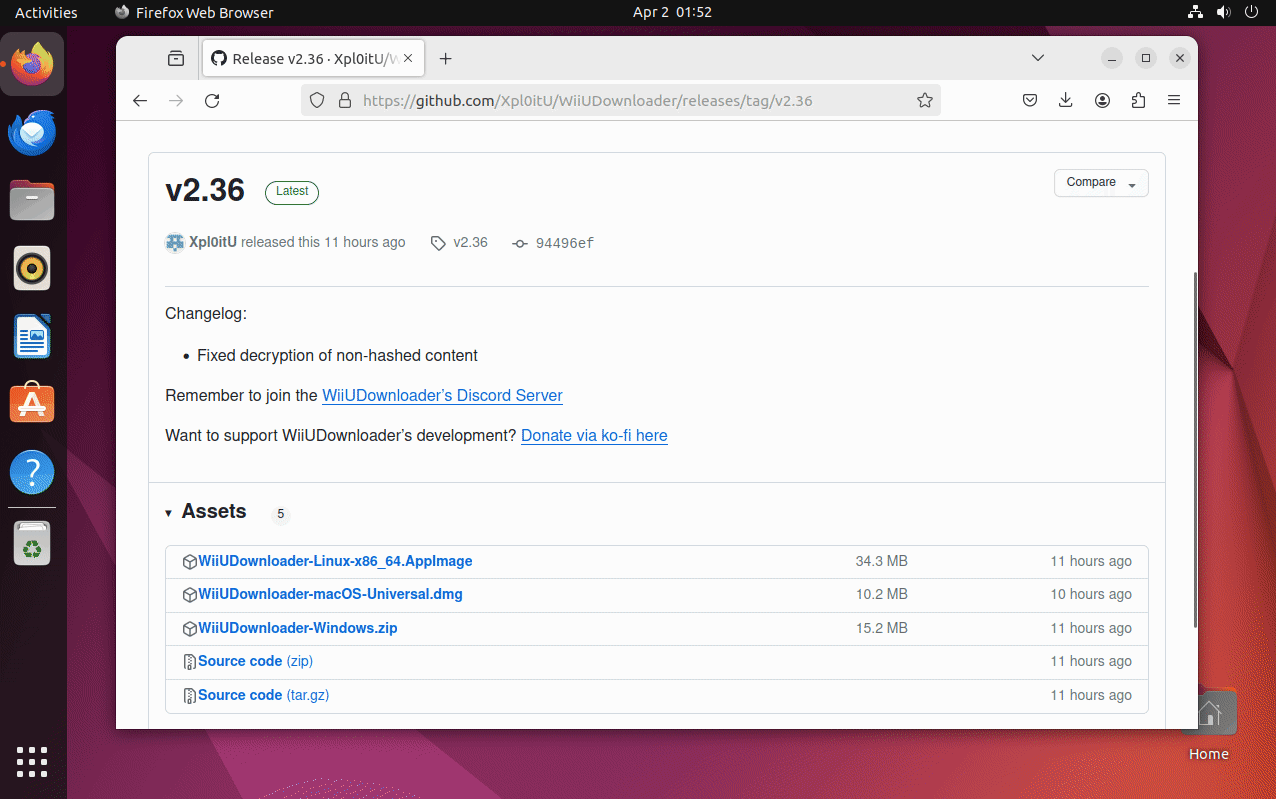The height and width of the screenshot is (799, 1276).
Task: Open the Trash from the dock
Action: click(32, 545)
